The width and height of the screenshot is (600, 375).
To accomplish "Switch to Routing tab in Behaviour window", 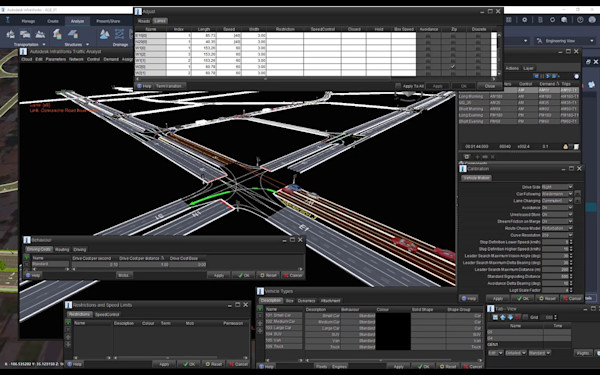I will [62, 249].
